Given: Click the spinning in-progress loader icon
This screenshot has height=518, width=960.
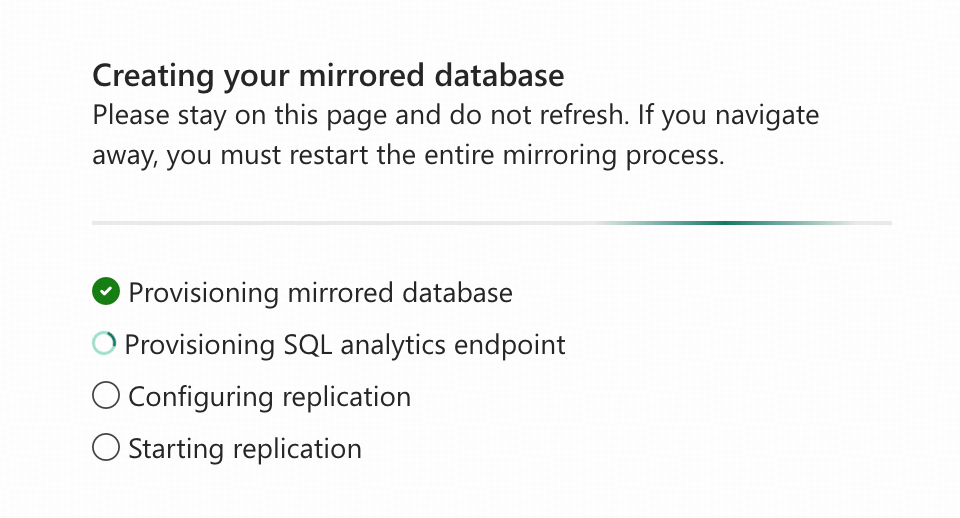Looking at the screenshot, I should coord(104,344).
